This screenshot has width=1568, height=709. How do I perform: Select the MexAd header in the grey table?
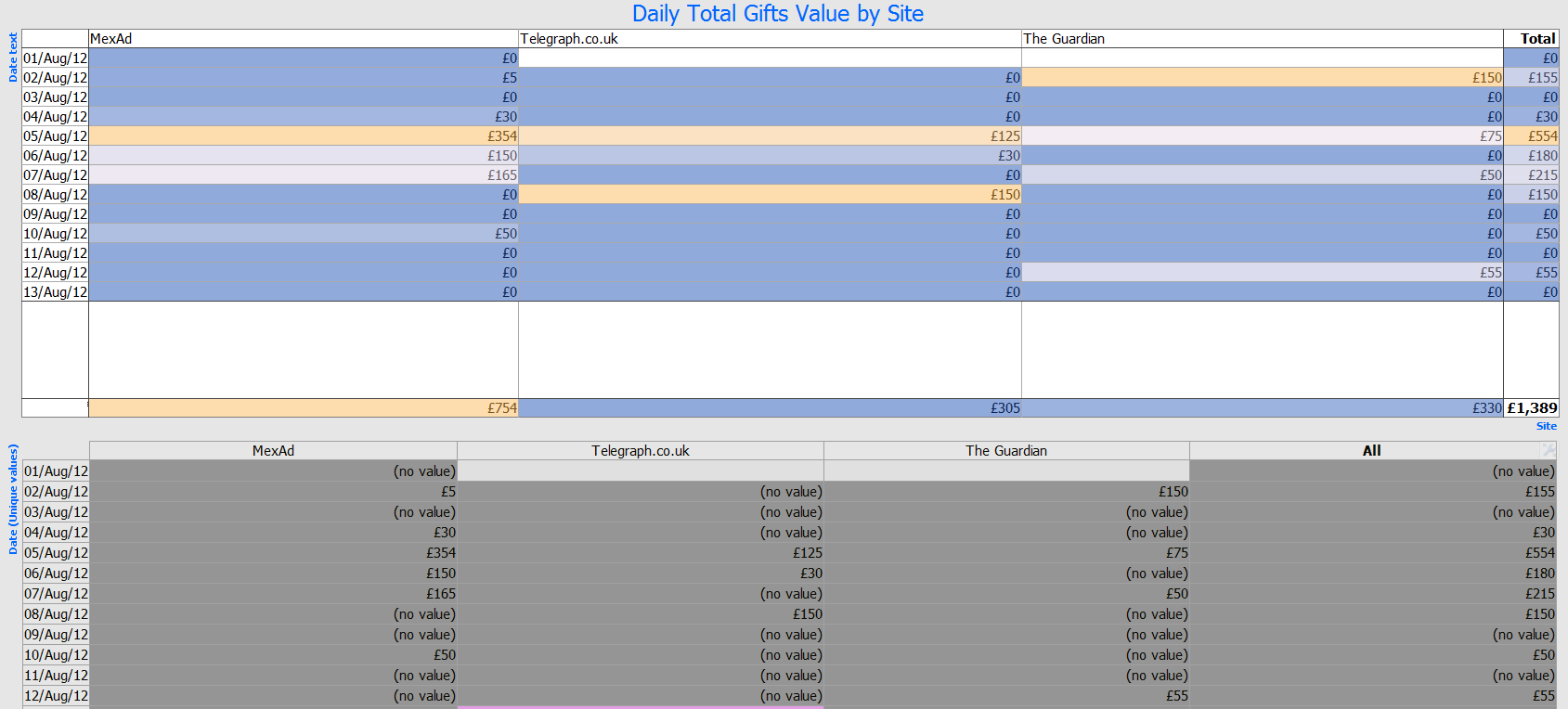click(273, 451)
